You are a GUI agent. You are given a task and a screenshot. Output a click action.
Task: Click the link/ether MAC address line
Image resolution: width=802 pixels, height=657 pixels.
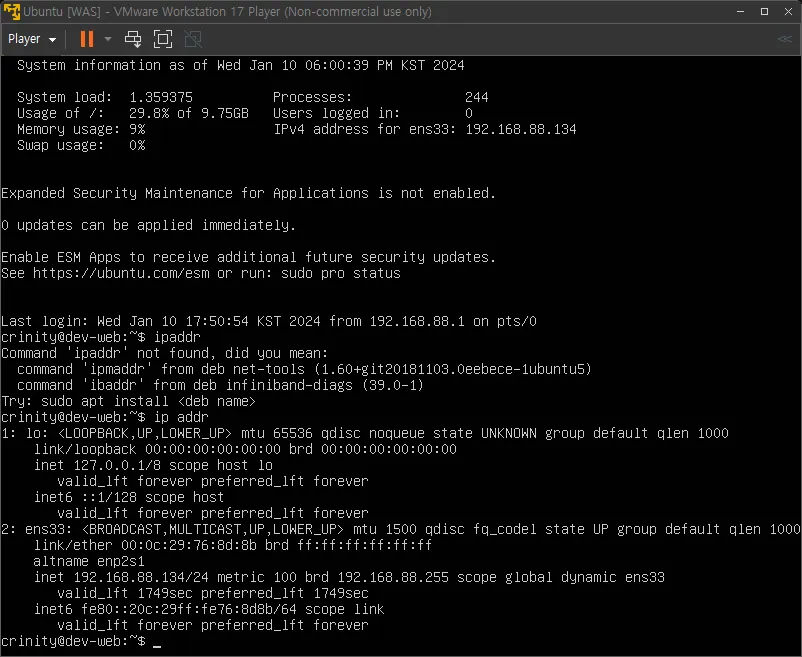coord(233,545)
